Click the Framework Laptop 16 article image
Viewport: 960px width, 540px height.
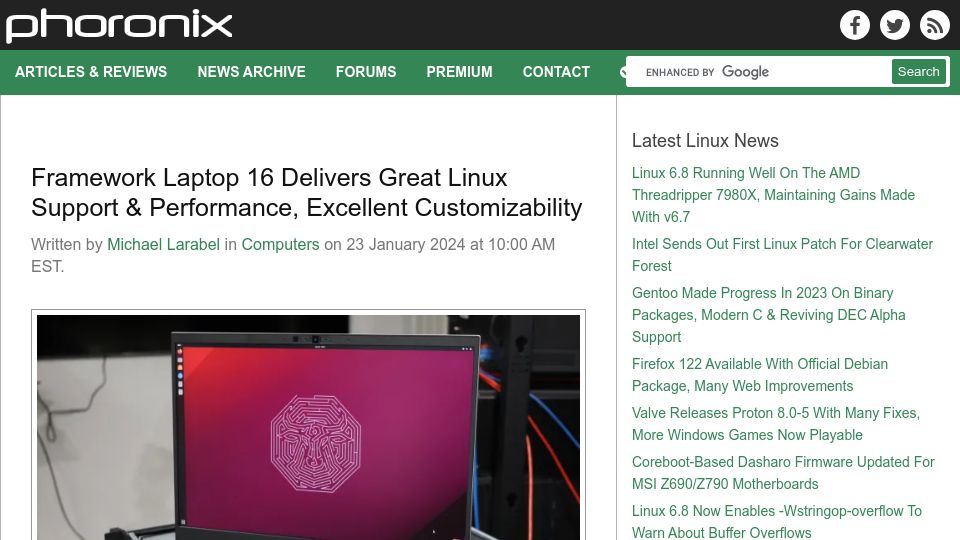pyautogui.click(x=309, y=427)
